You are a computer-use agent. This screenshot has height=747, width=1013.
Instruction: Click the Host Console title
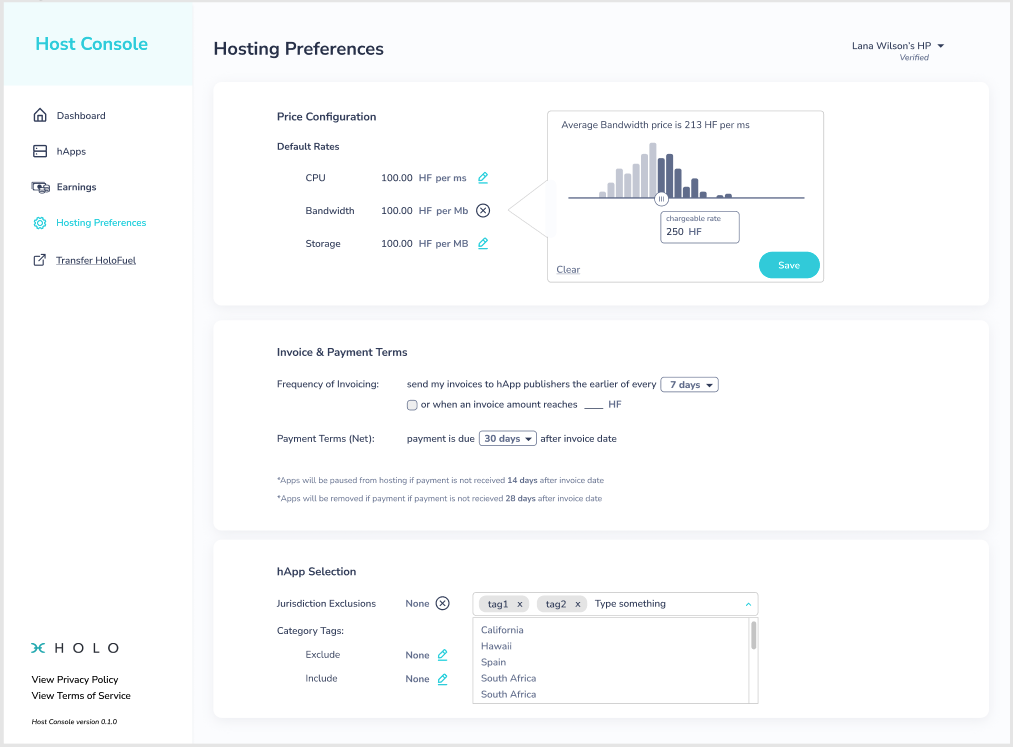[91, 43]
